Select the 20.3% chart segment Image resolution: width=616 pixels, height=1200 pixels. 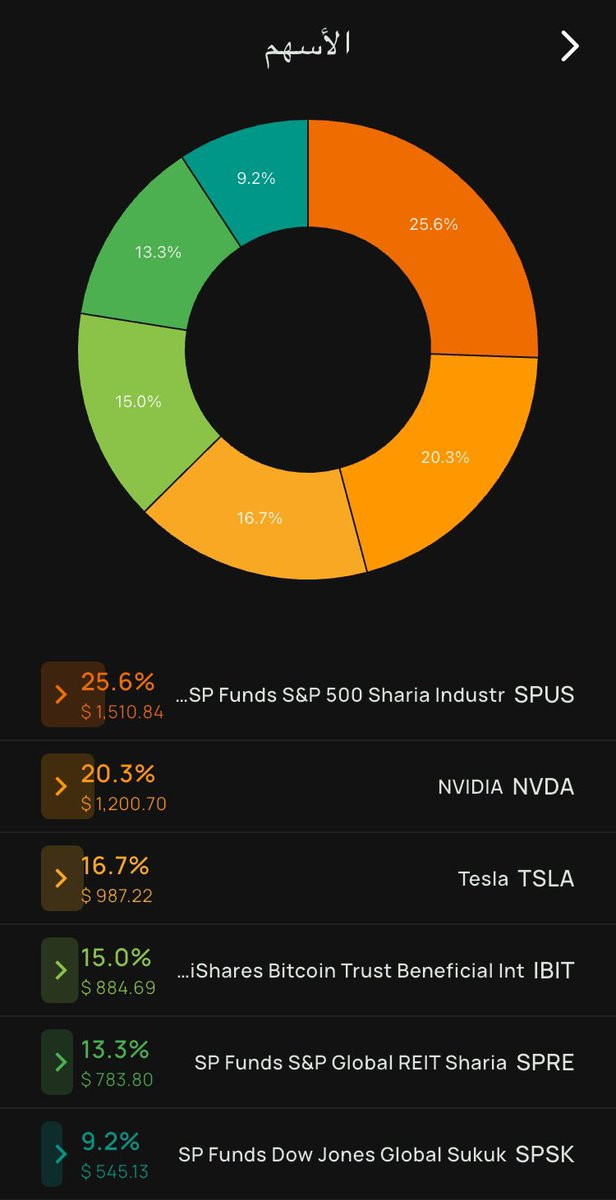coord(445,457)
